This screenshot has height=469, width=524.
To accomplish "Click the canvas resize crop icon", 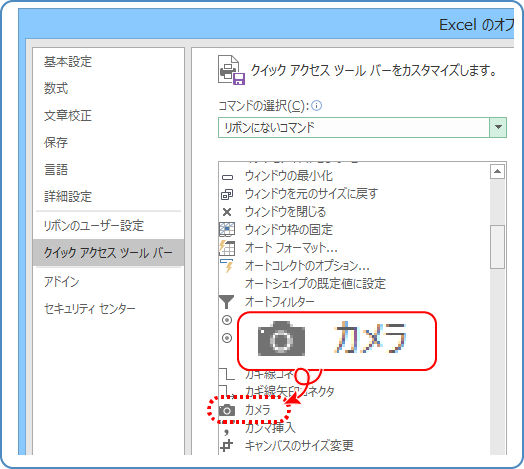I will point(227,446).
